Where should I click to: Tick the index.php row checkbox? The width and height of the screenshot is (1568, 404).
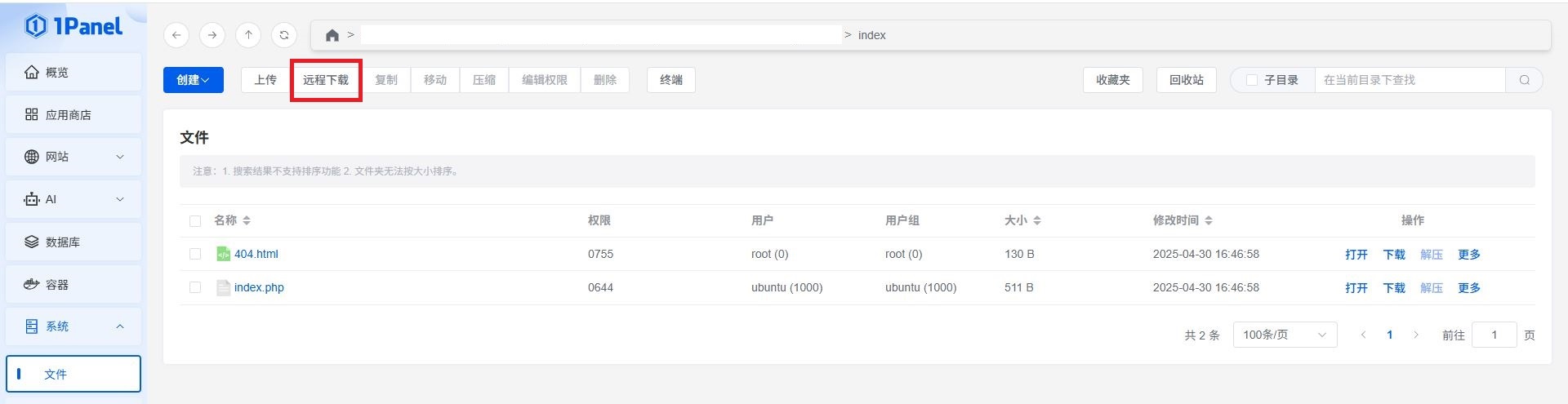(195, 288)
